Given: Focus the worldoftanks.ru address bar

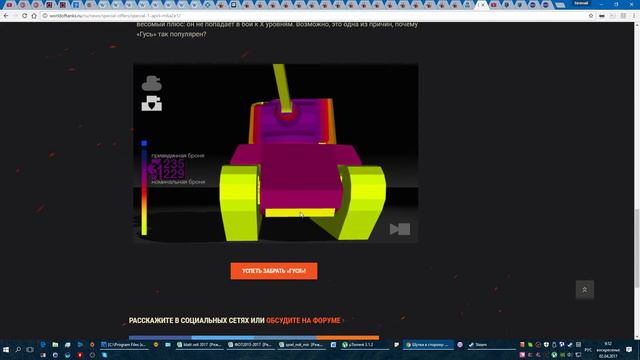Looking at the screenshot, I should tap(314, 16).
